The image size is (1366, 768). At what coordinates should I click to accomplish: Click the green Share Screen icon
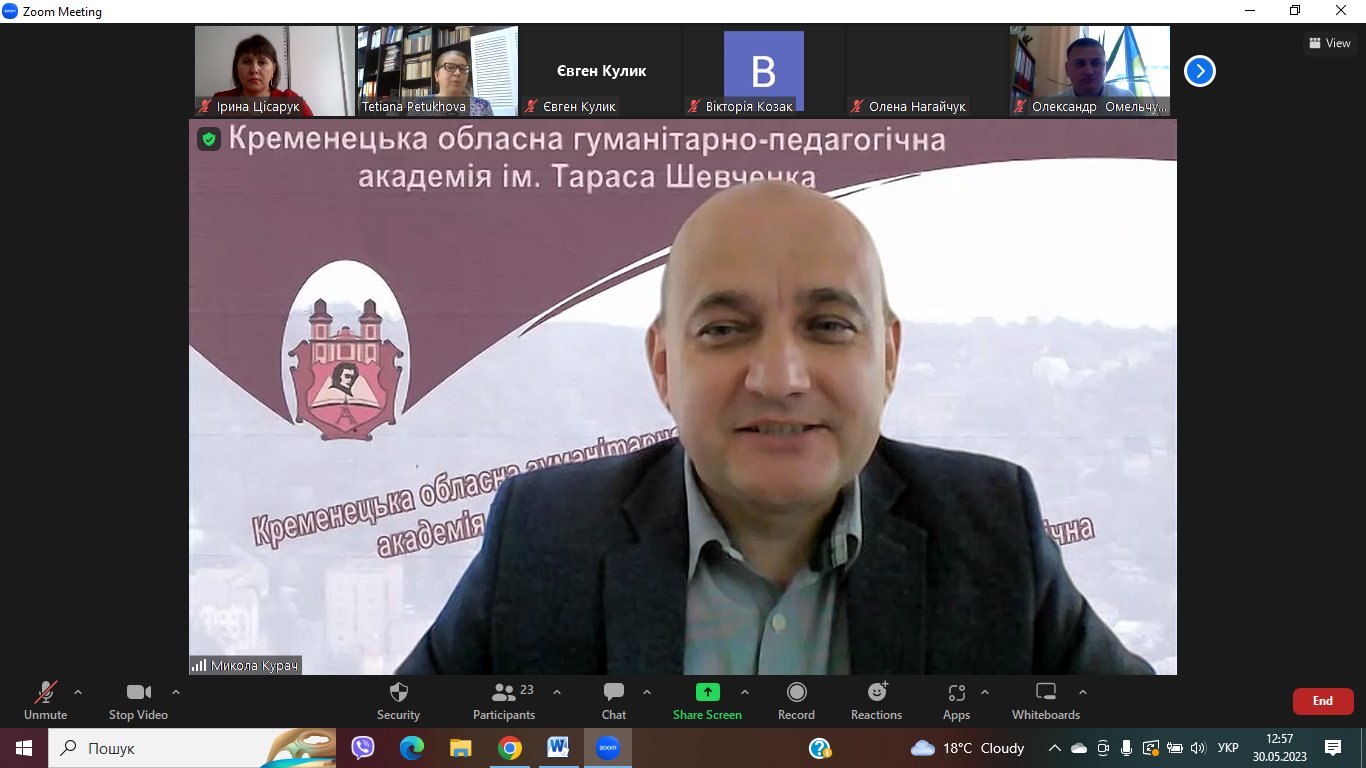click(x=707, y=692)
